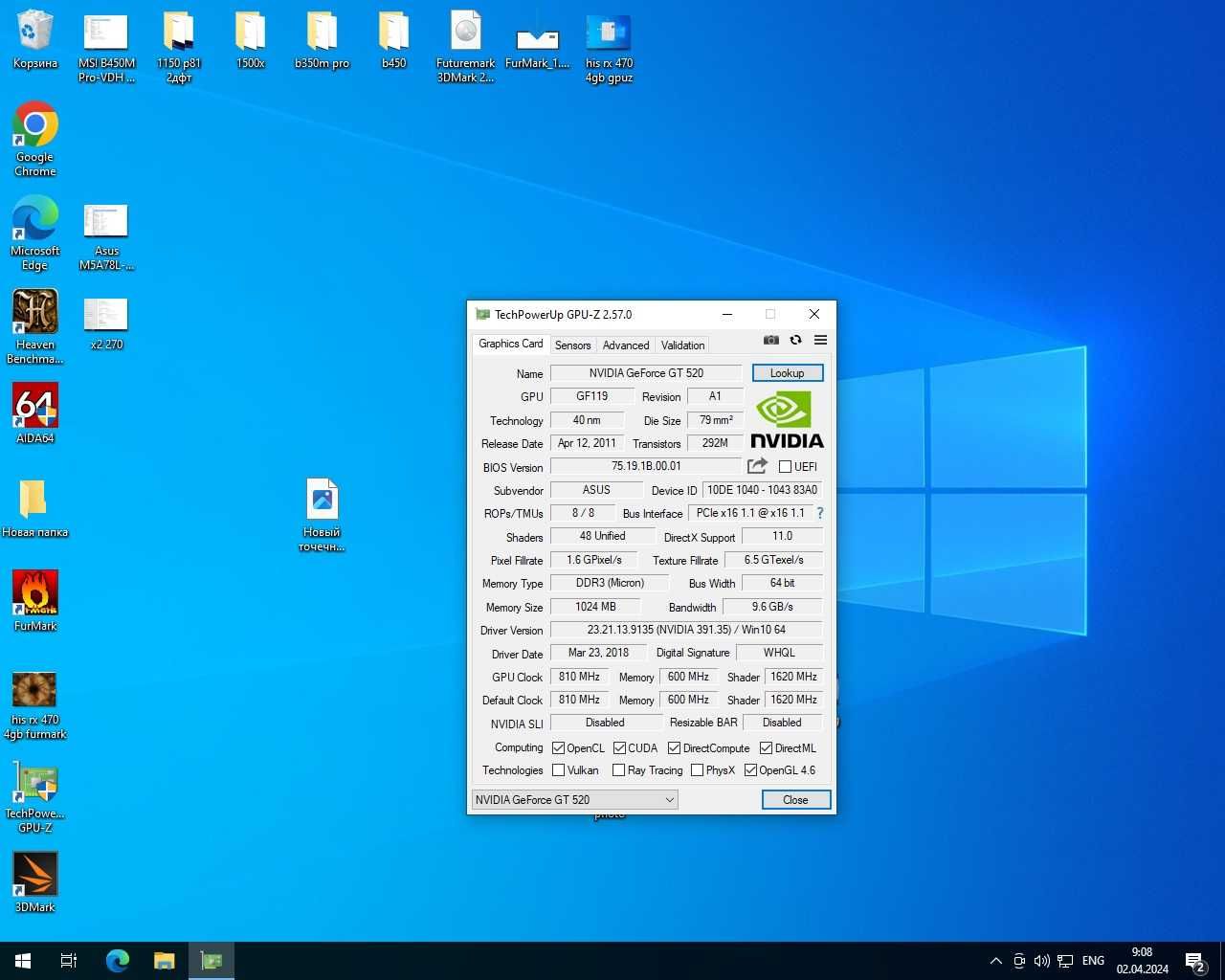Toggle the DirectCompute checkbox
This screenshot has width=1225, height=980.
[675, 748]
